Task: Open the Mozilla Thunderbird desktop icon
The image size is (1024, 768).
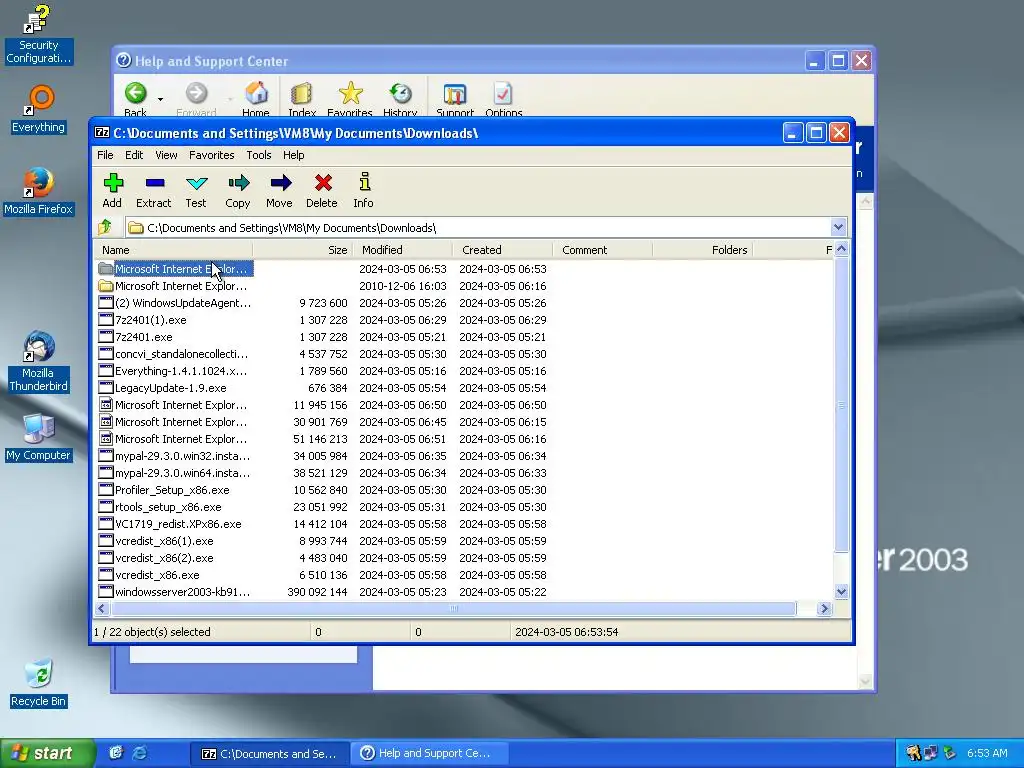Action: [x=38, y=361]
